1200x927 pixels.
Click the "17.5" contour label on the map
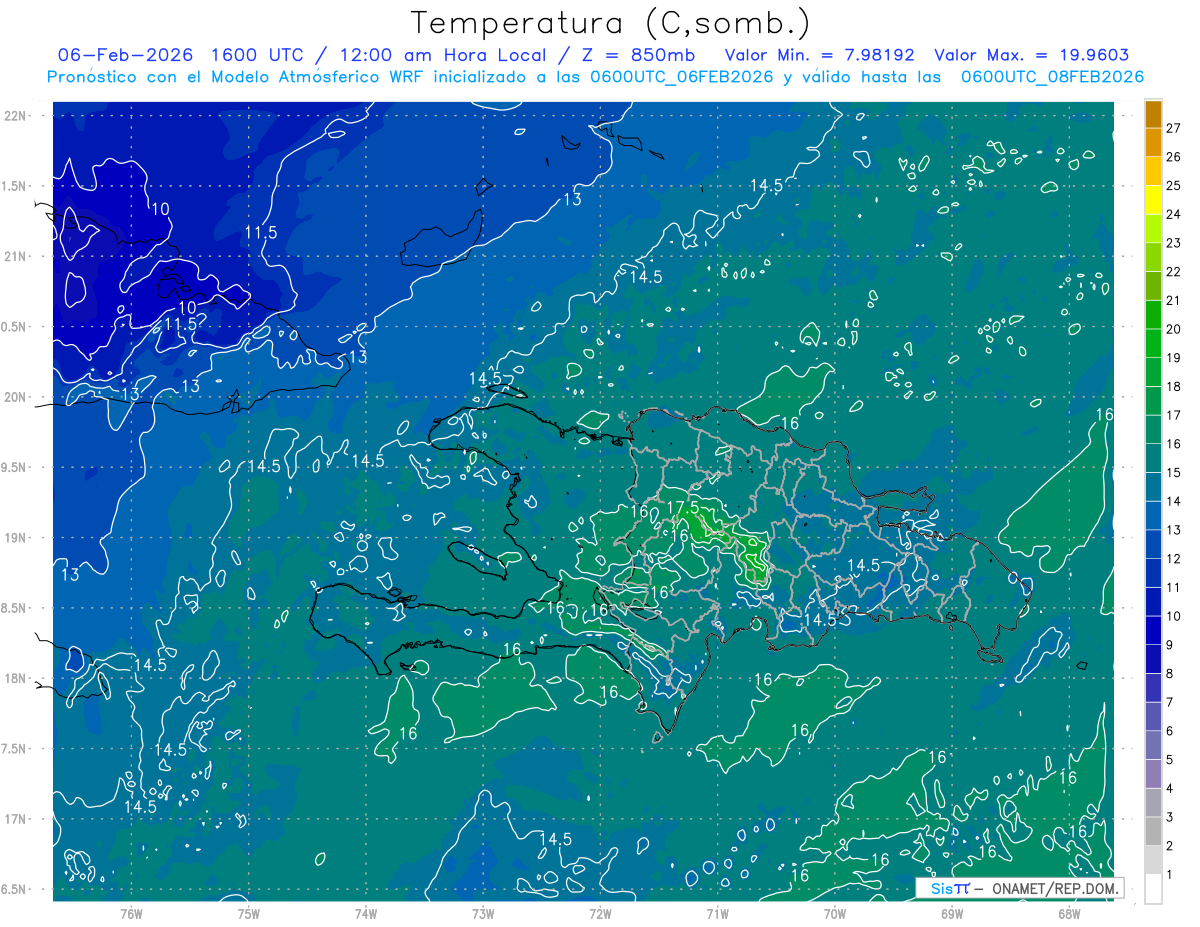coord(682,508)
